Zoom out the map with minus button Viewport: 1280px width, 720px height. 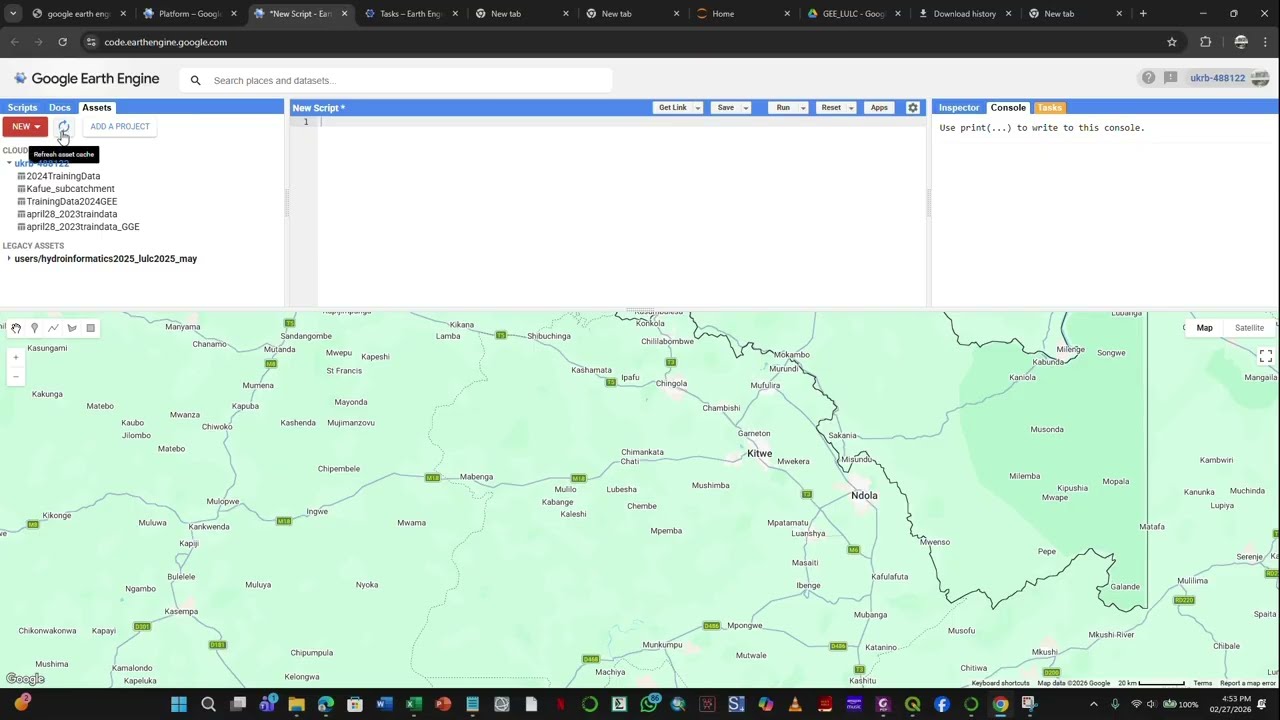[x=15, y=377]
